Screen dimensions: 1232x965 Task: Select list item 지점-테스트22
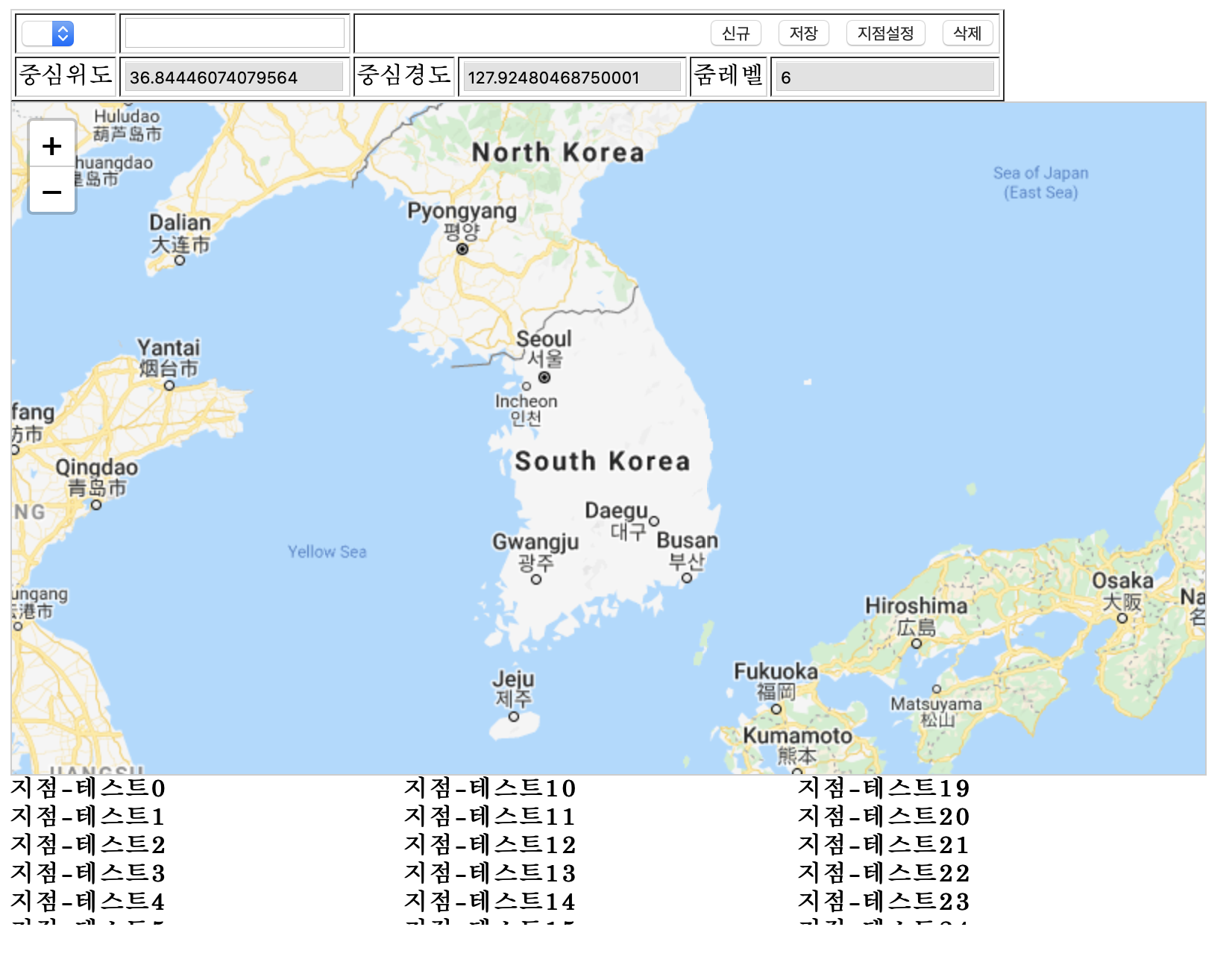(x=884, y=873)
